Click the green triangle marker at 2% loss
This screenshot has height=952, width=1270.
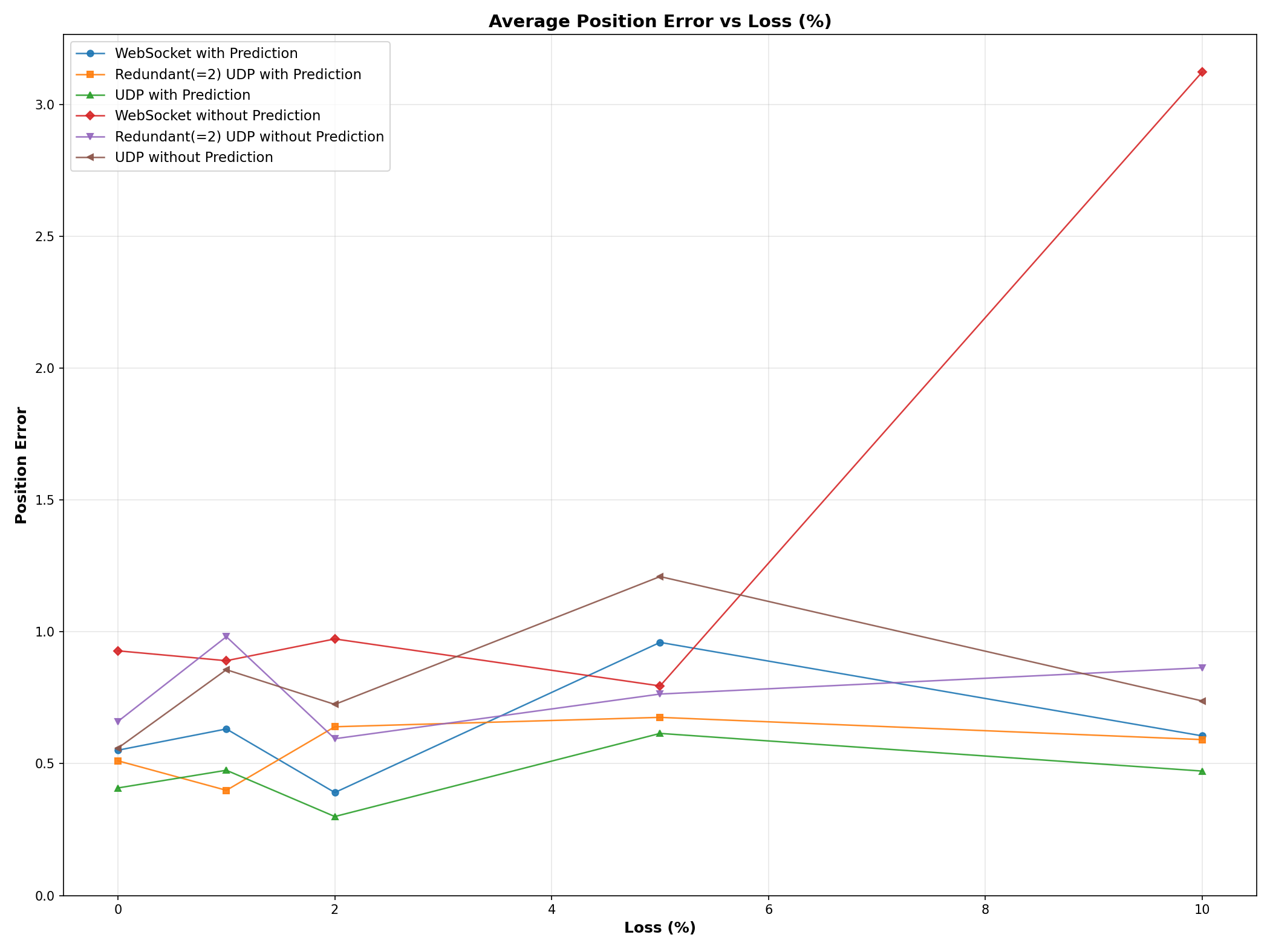(335, 816)
